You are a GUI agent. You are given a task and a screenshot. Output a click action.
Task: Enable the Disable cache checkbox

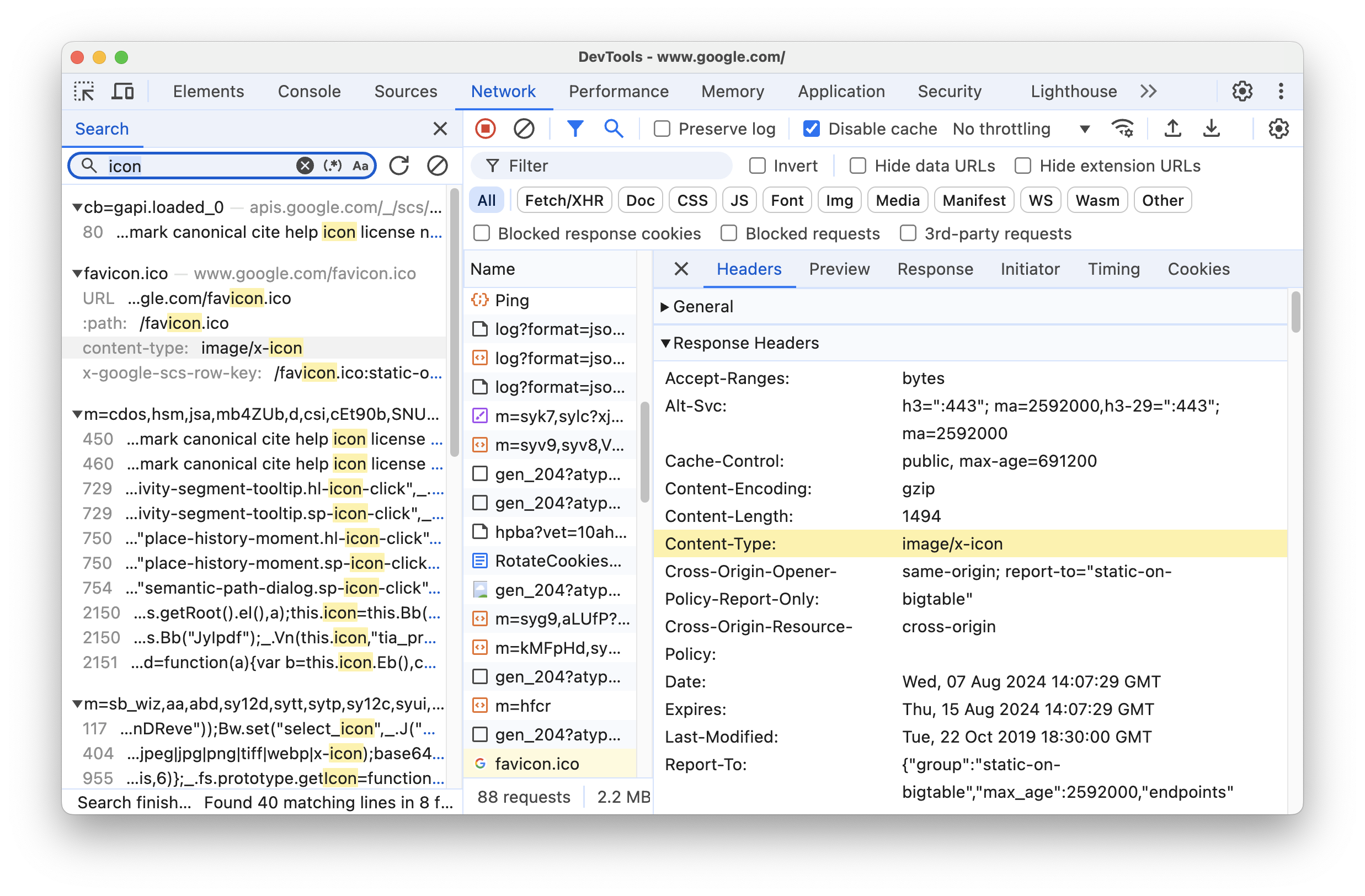811,128
